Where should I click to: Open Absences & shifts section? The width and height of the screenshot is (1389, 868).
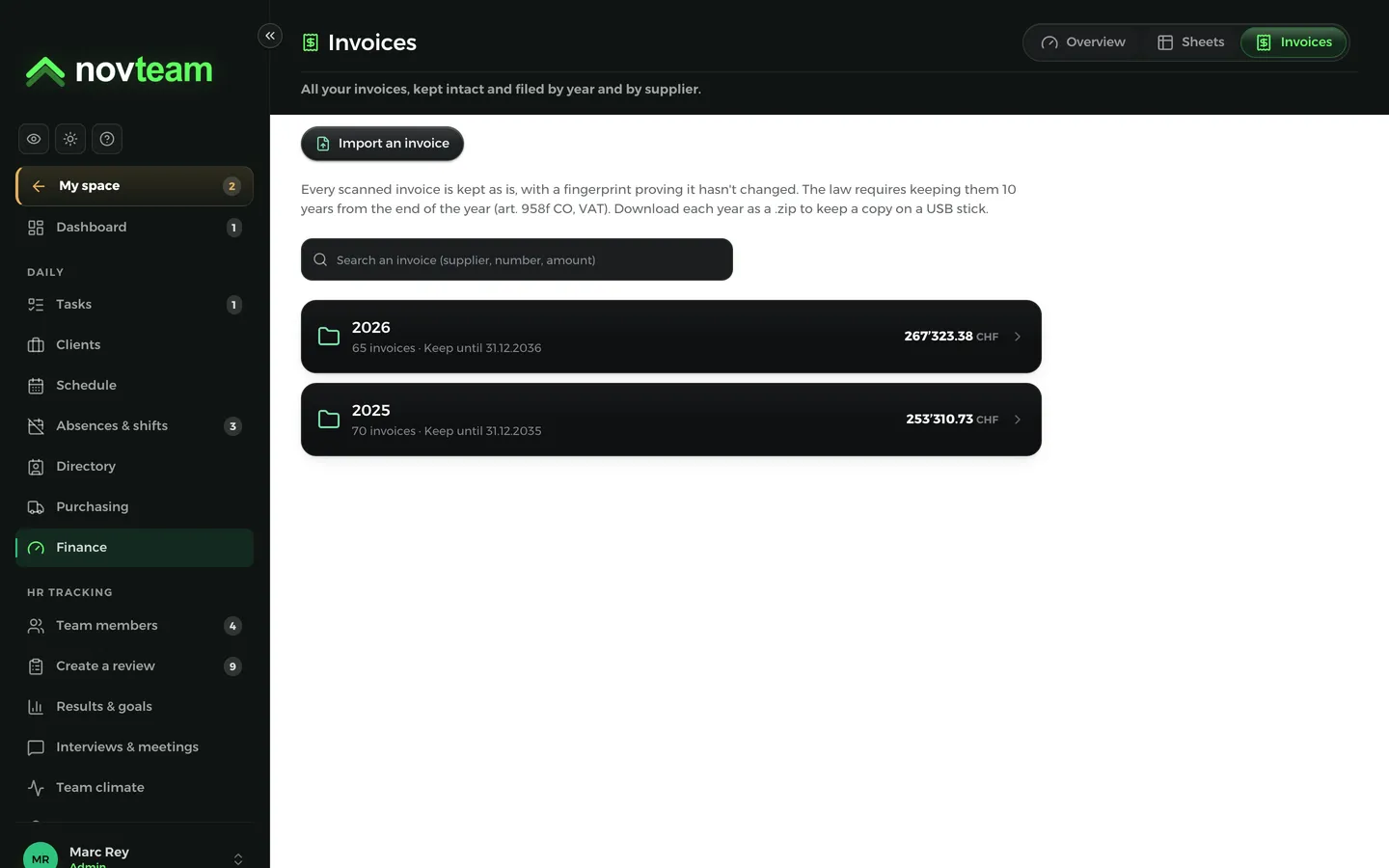134,426
